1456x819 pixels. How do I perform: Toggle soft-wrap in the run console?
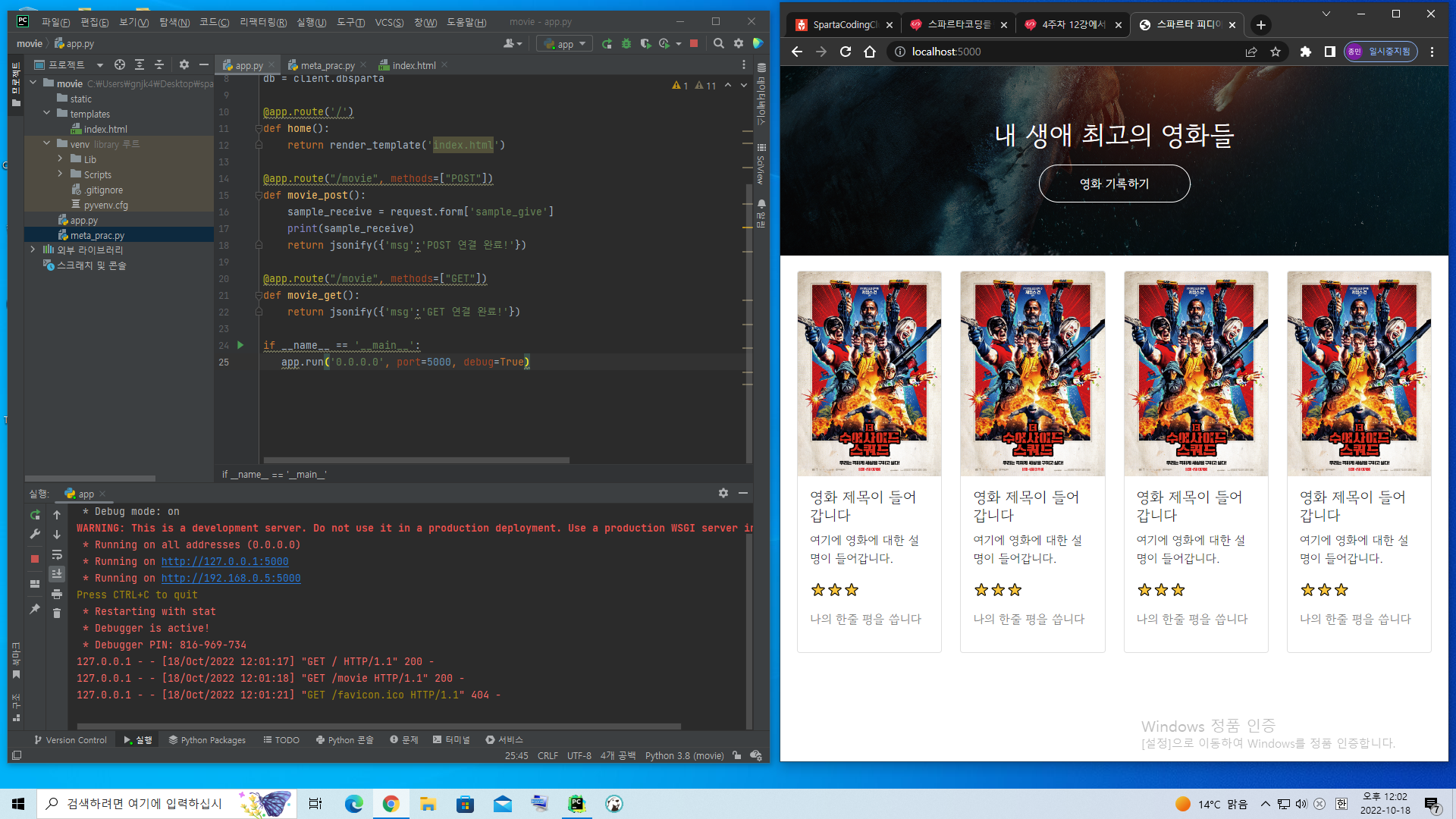tap(57, 555)
